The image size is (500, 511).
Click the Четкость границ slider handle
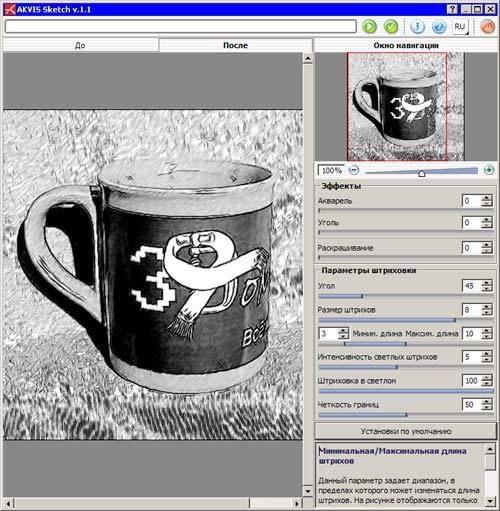(406, 415)
